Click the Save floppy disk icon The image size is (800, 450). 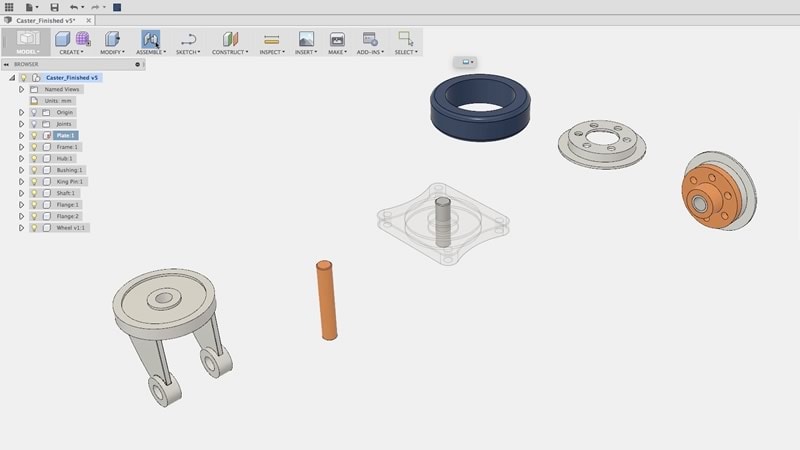pyautogui.click(x=54, y=7)
